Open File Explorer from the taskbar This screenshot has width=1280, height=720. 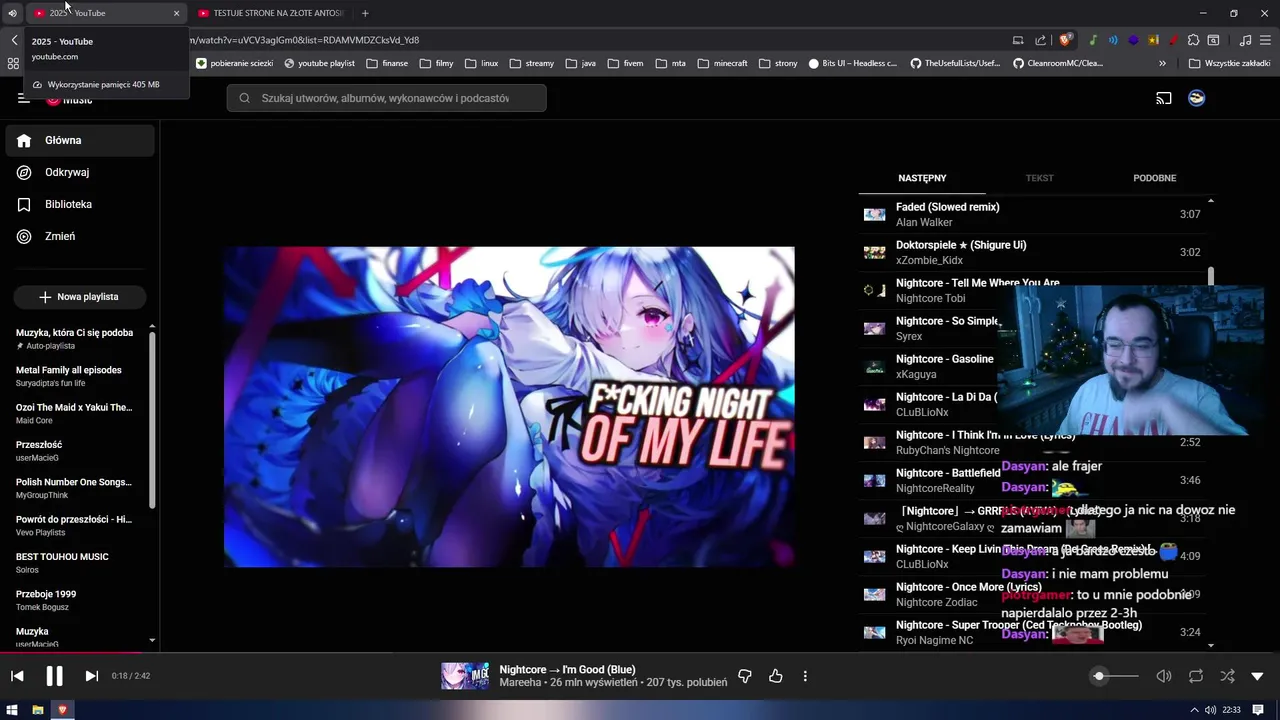38,710
